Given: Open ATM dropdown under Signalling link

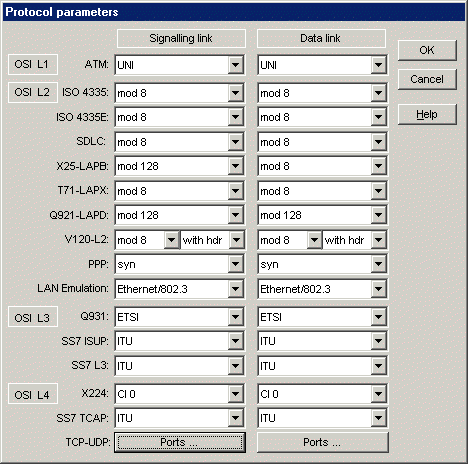Looking at the screenshot, I should pyautogui.click(x=235, y=64).
